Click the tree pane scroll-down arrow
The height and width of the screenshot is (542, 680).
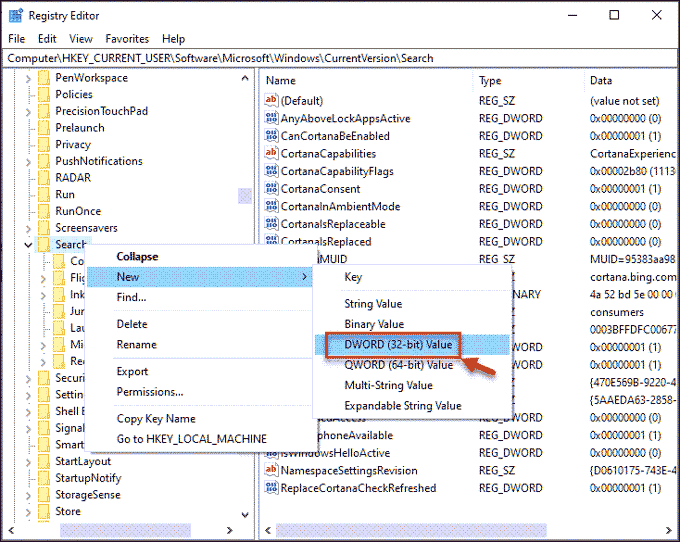point(245,515)
